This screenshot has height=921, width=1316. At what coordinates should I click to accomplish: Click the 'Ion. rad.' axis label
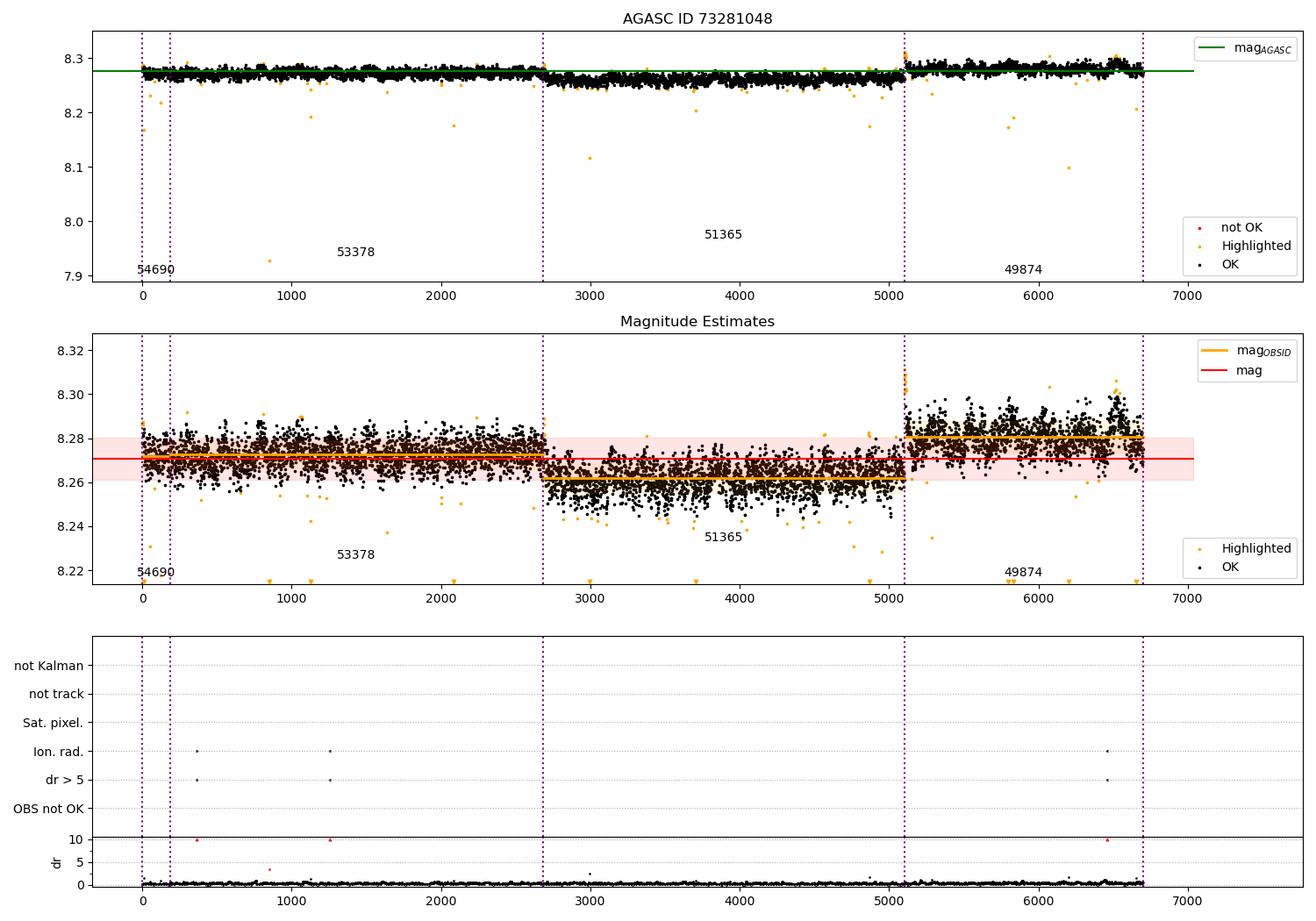[x=59, y=752]
